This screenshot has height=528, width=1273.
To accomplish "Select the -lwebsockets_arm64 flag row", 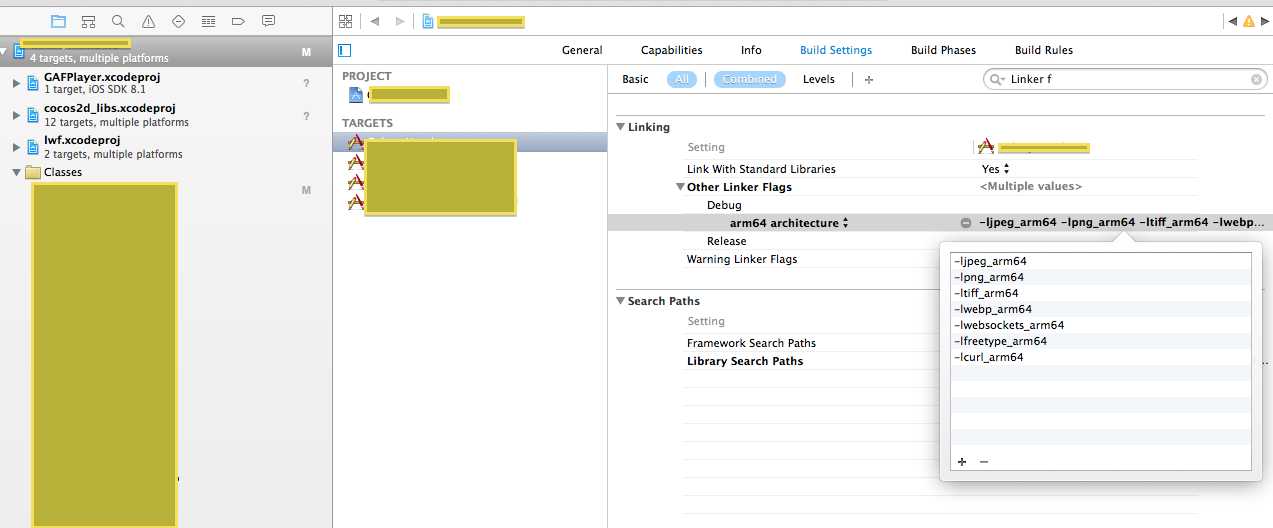I will coord(1101,325).
